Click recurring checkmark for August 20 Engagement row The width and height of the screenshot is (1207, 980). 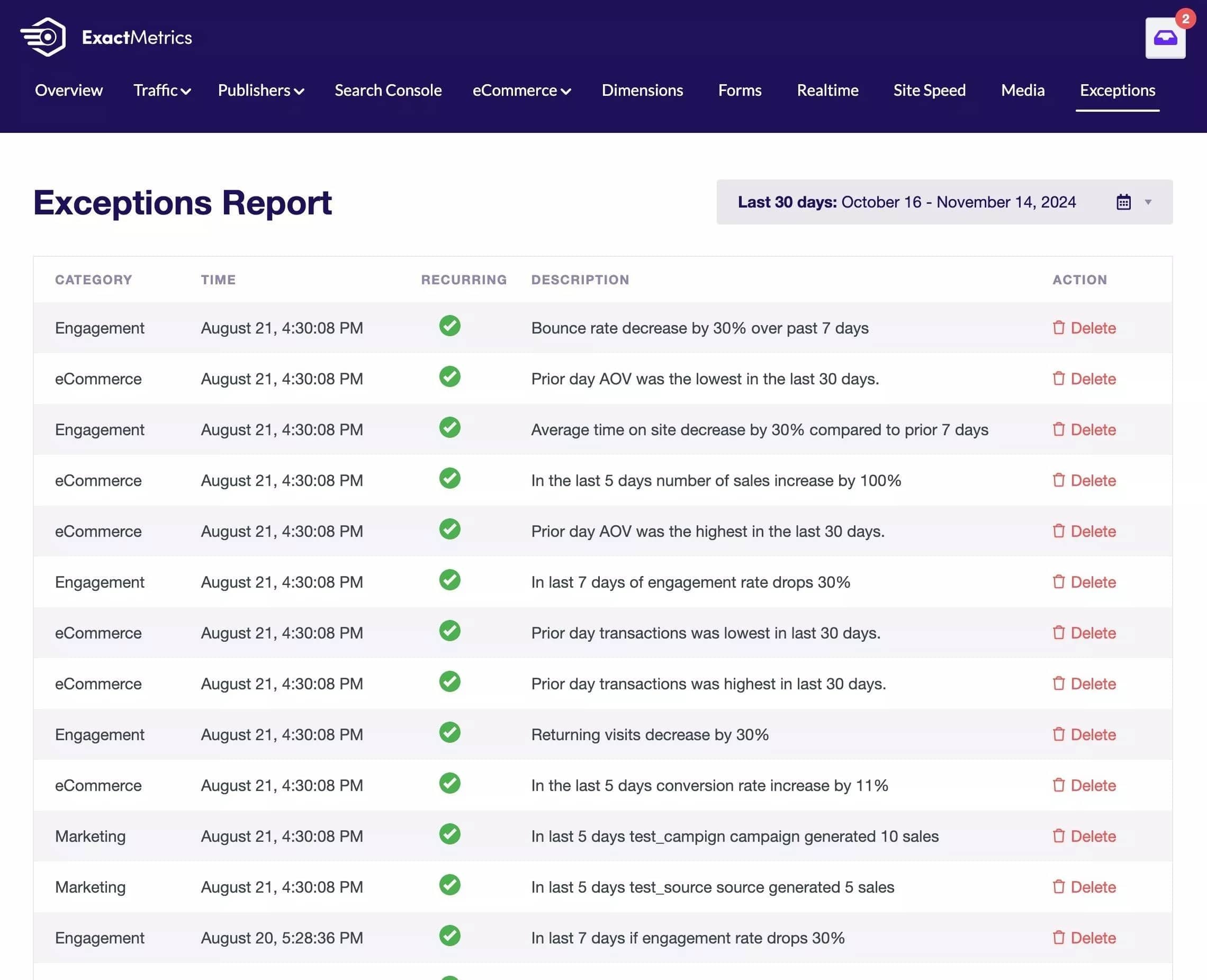450,936
